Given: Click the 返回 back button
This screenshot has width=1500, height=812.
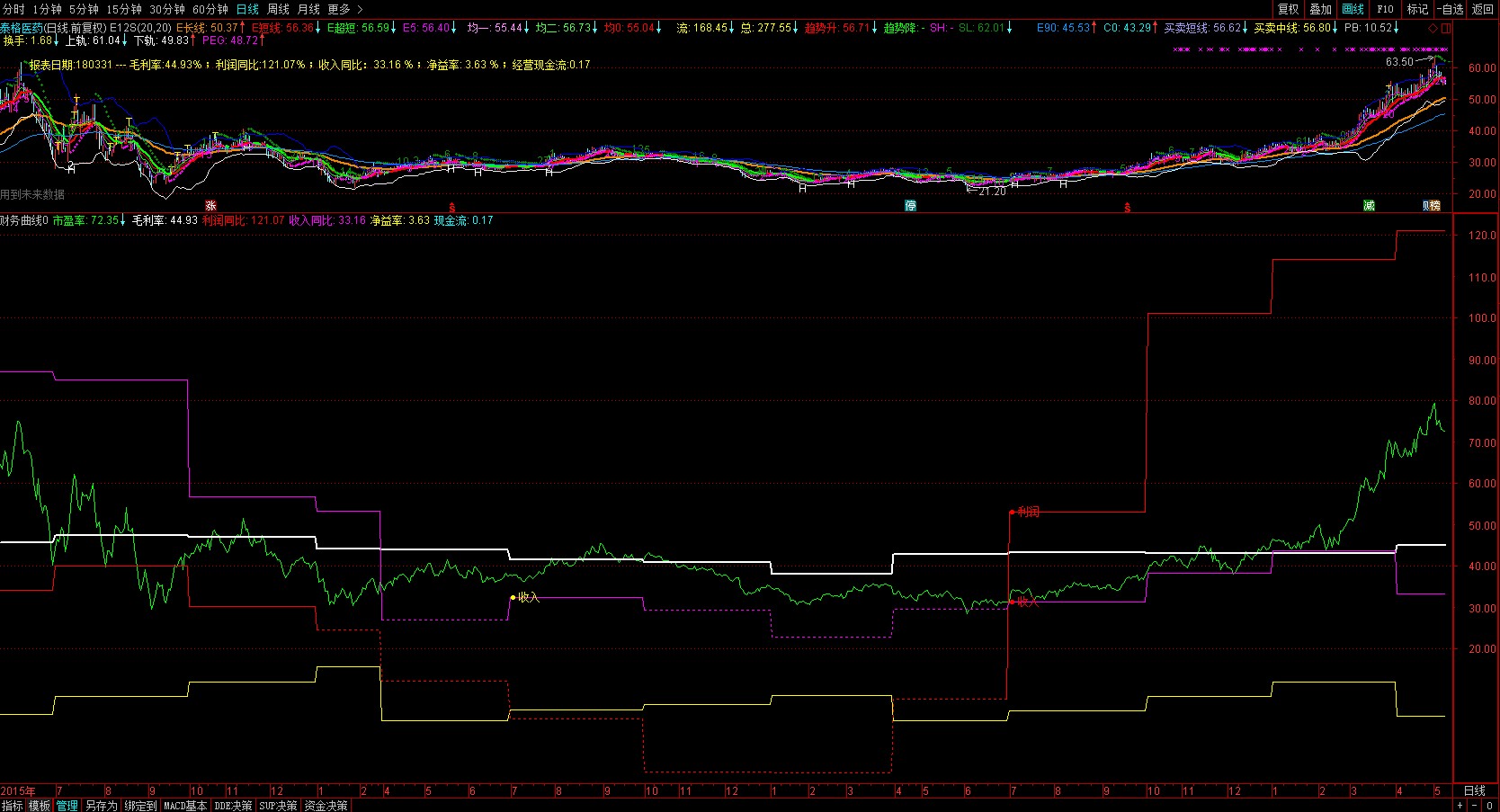Looking at the screenshot, I should tap(1483, 9).
